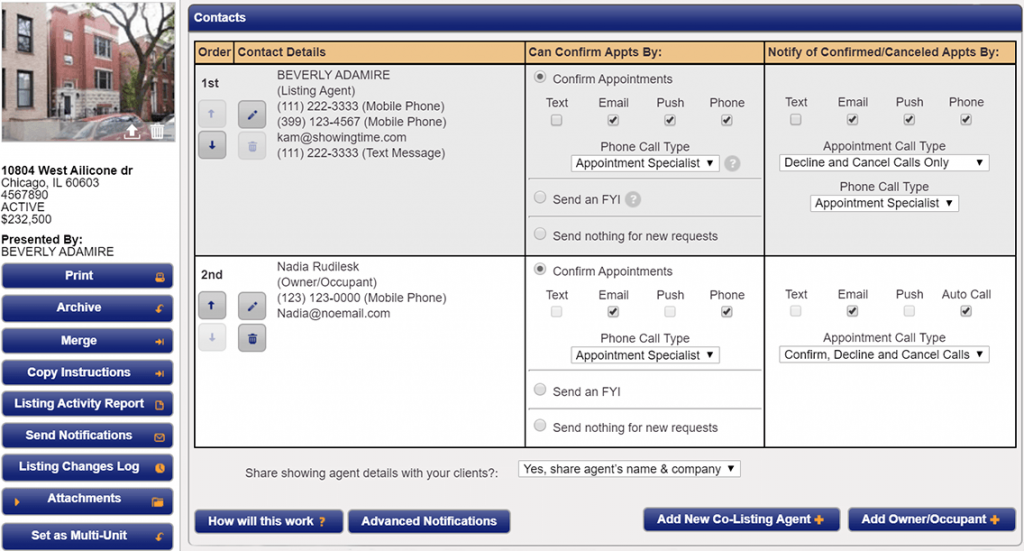Open the Listing Changes Log sidebar item

[87, 467]
